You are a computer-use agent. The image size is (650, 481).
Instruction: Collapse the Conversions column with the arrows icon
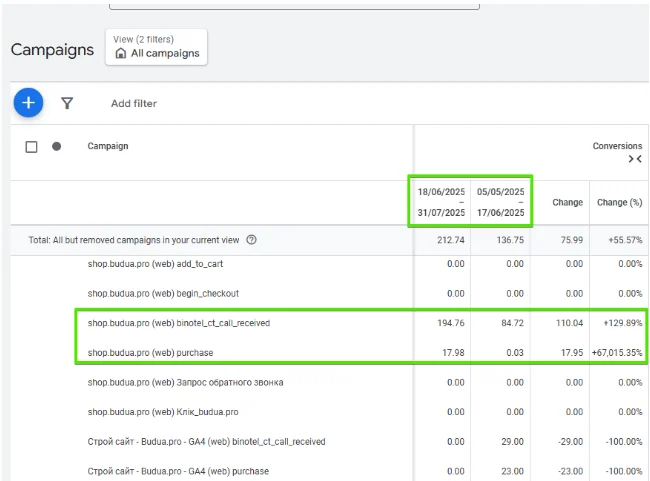point(635,159)
